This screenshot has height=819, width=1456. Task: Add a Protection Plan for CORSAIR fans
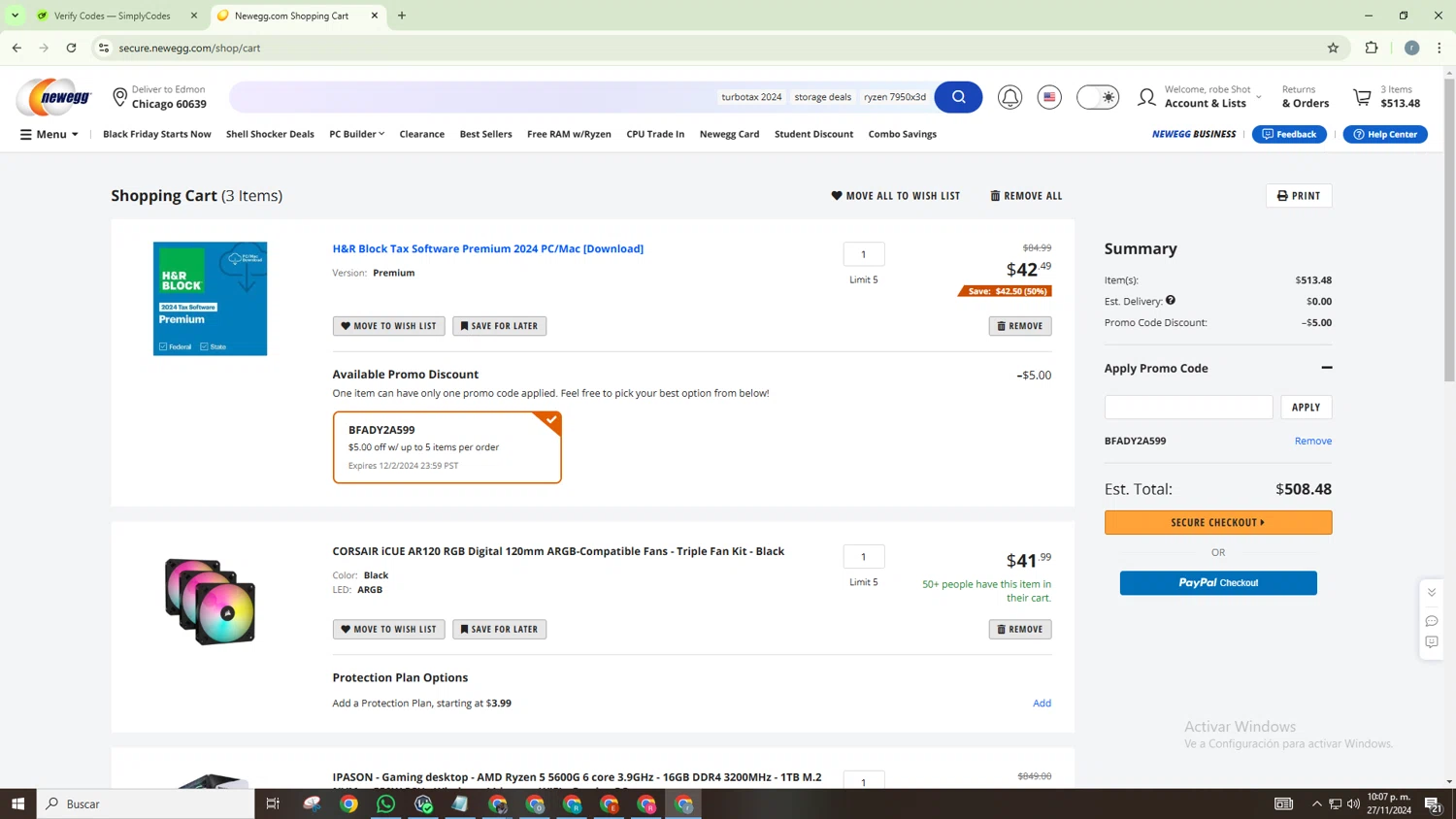click(x=1042, y=704)
